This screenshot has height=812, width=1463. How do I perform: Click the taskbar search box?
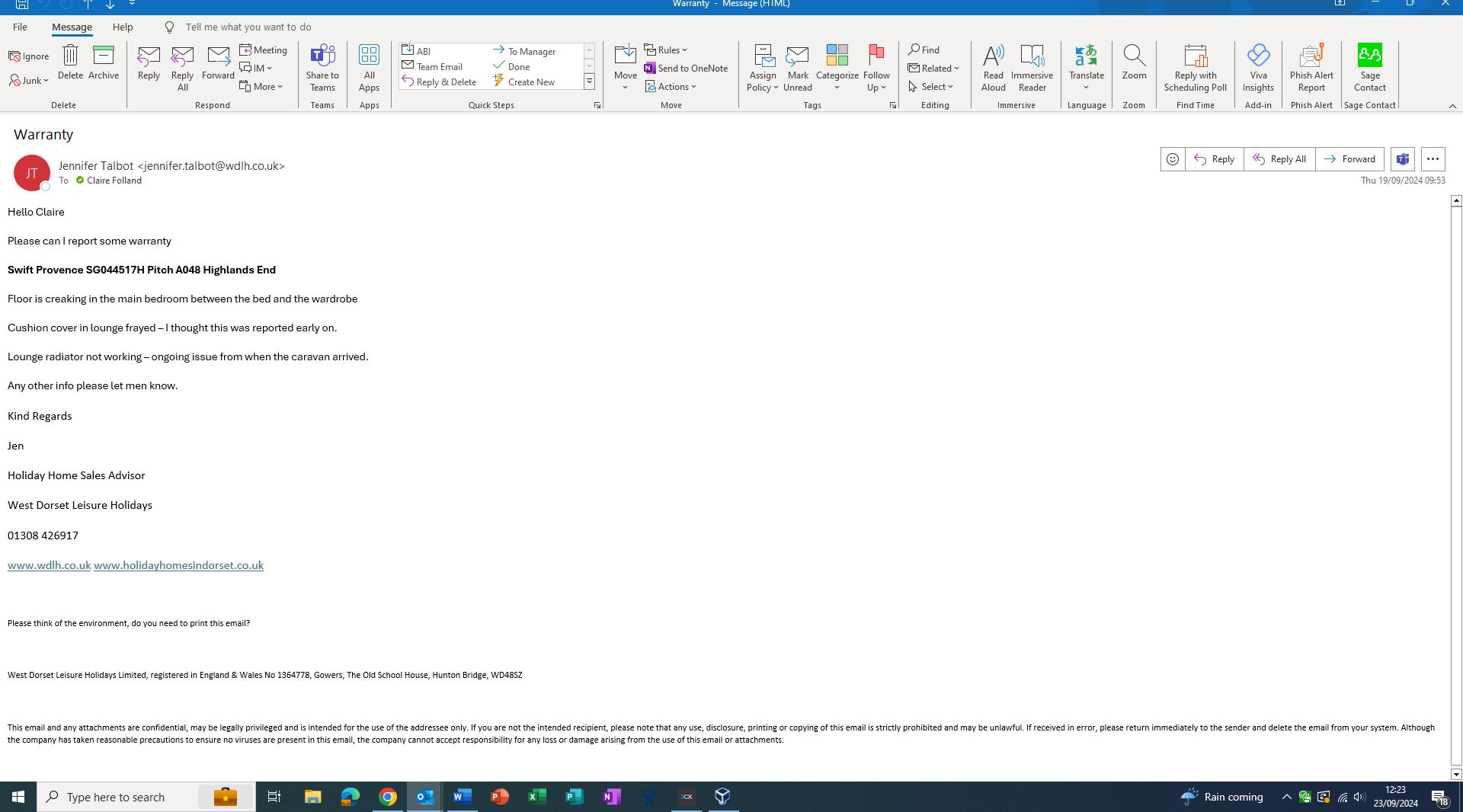(146, 797)
